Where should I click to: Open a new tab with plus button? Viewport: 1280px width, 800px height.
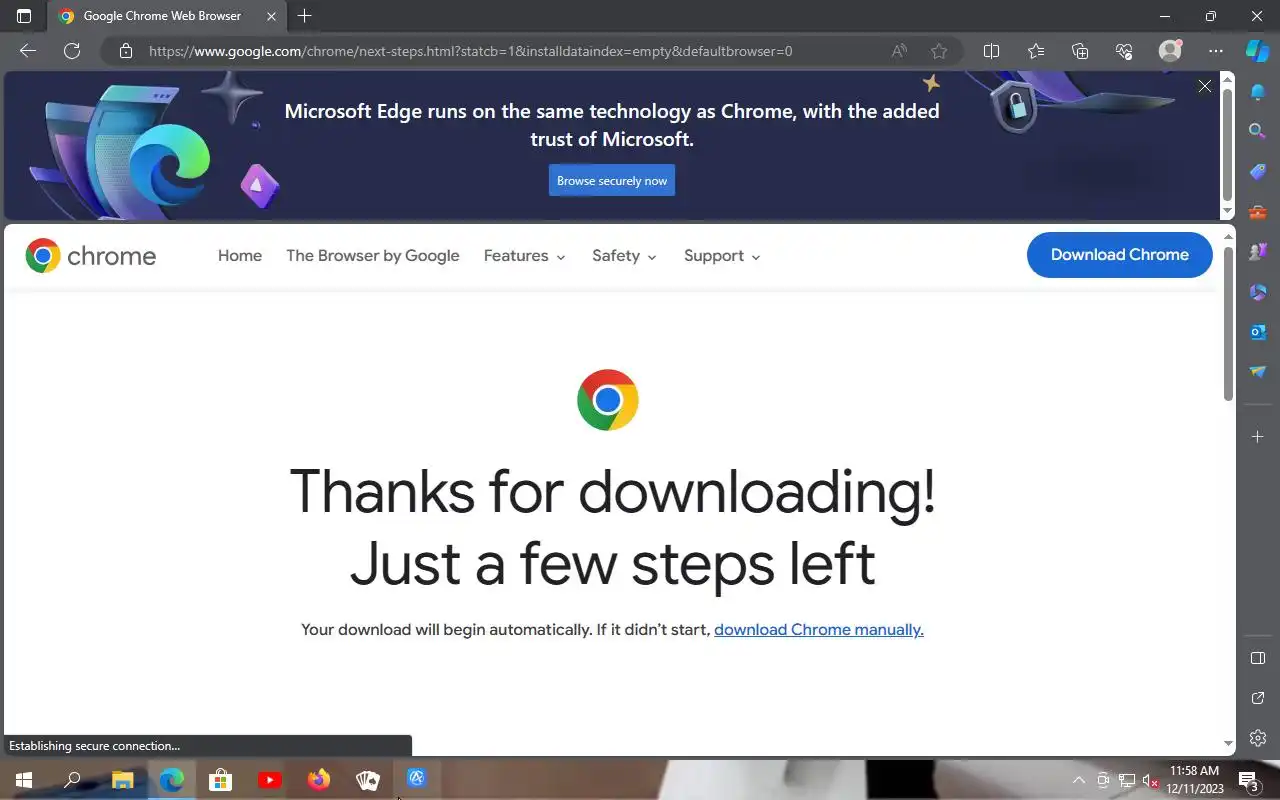click(x=305, y=16)
